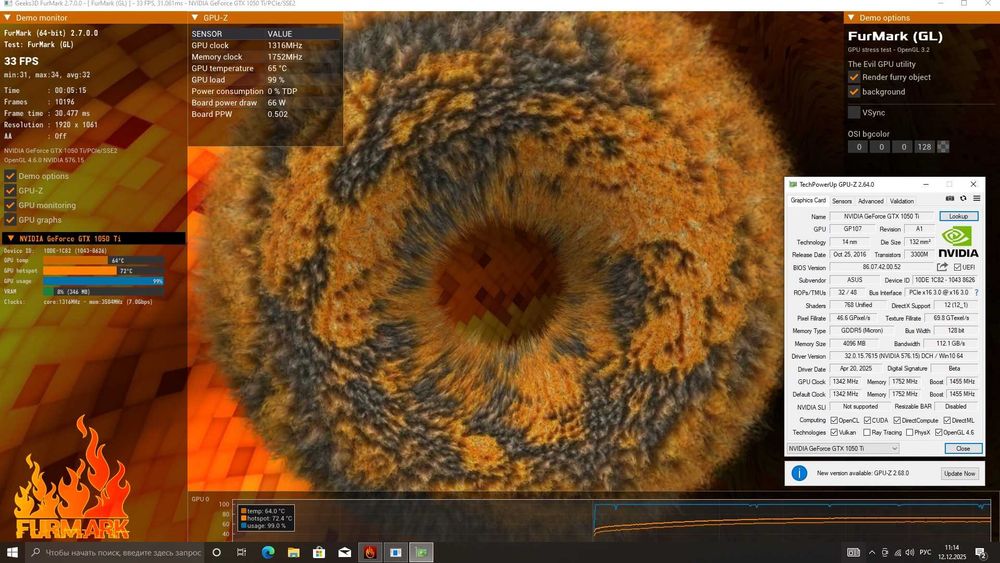Viewport: 1000px width, 563px height.
Task: Click the GPU Name field in GPU-Z
Action: [x=881, y=216]
